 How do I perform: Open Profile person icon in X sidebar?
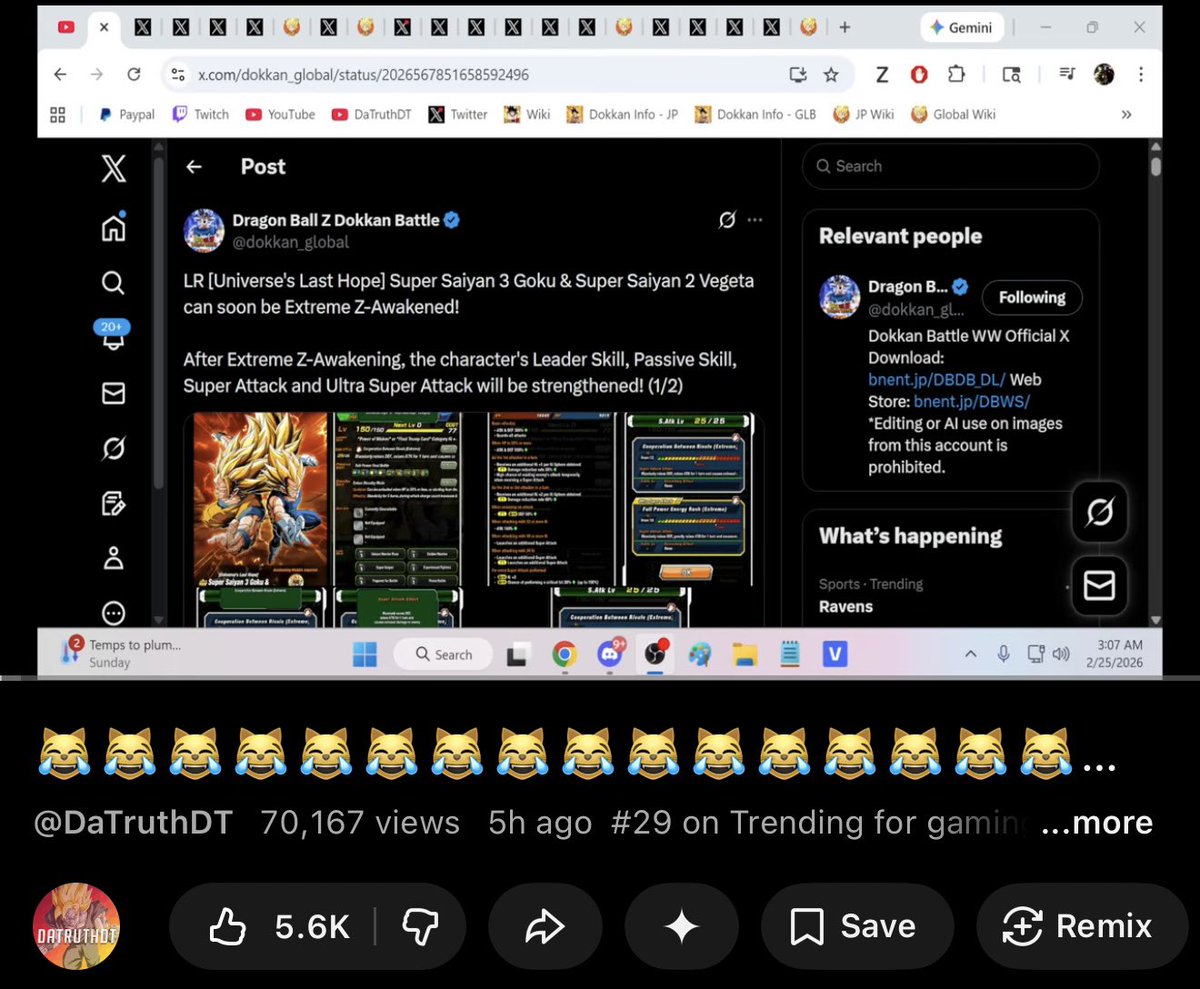[113, 557]
